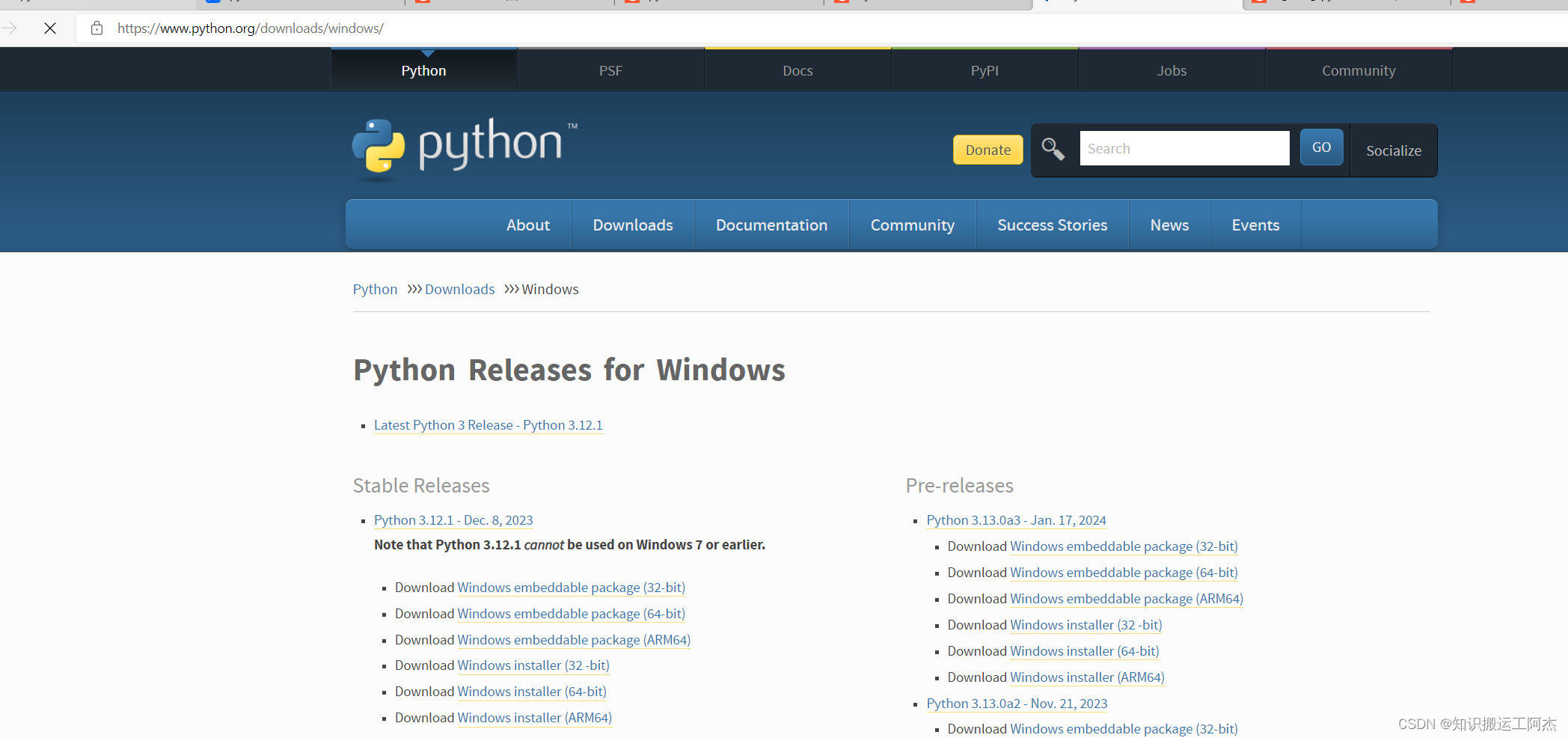Download stable Windows embeddable package (ARM64)
The image size is (1568, 738).
[x=574, y=640]
